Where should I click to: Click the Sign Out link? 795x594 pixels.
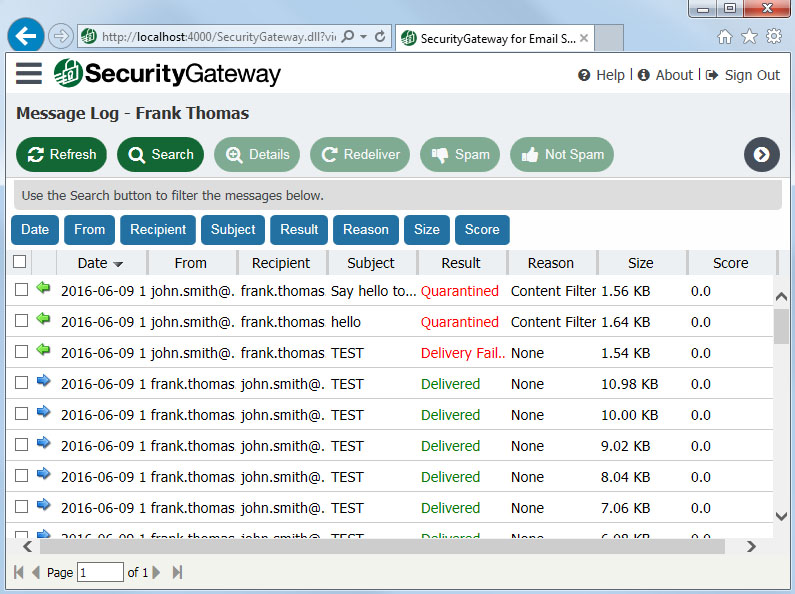point(743,75)
